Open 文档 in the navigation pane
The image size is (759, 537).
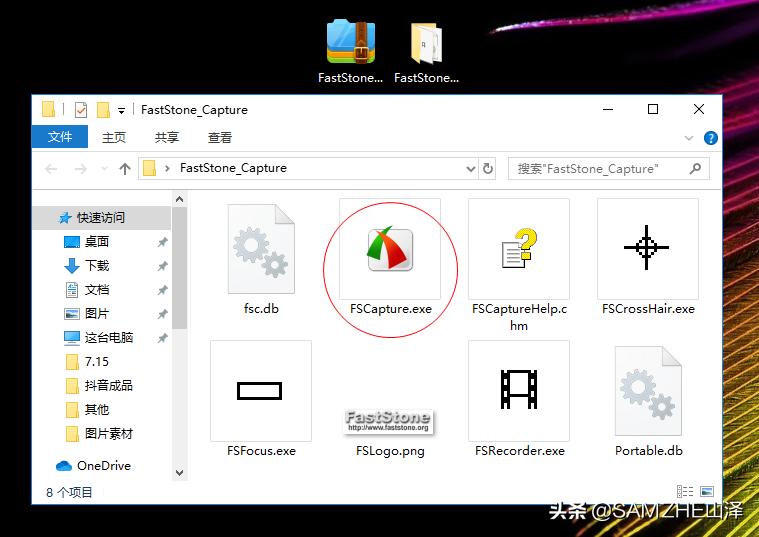click(97, 290)
